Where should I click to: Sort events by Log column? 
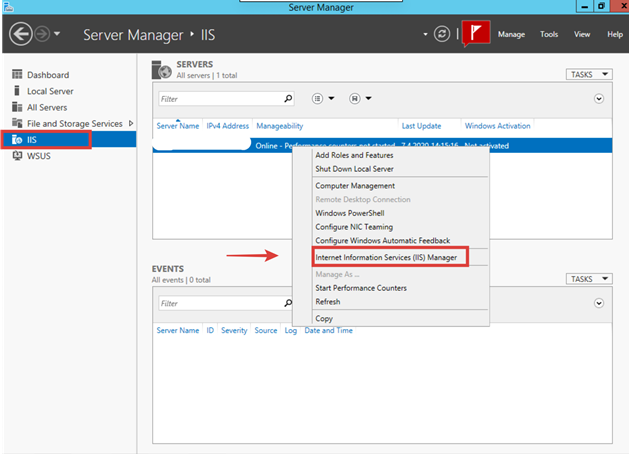(290, 330)
